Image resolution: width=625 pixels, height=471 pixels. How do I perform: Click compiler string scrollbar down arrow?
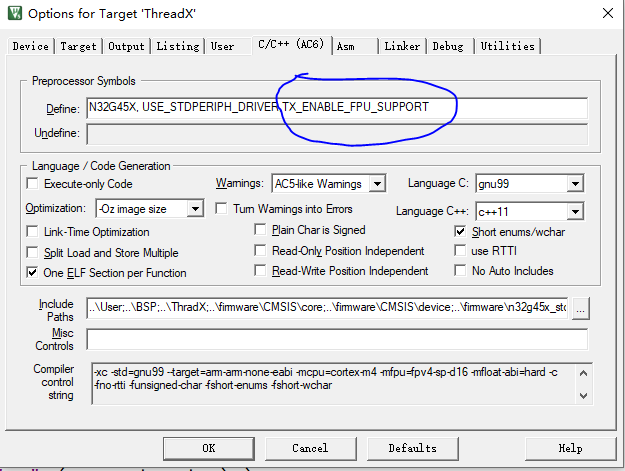pos(583,395)
